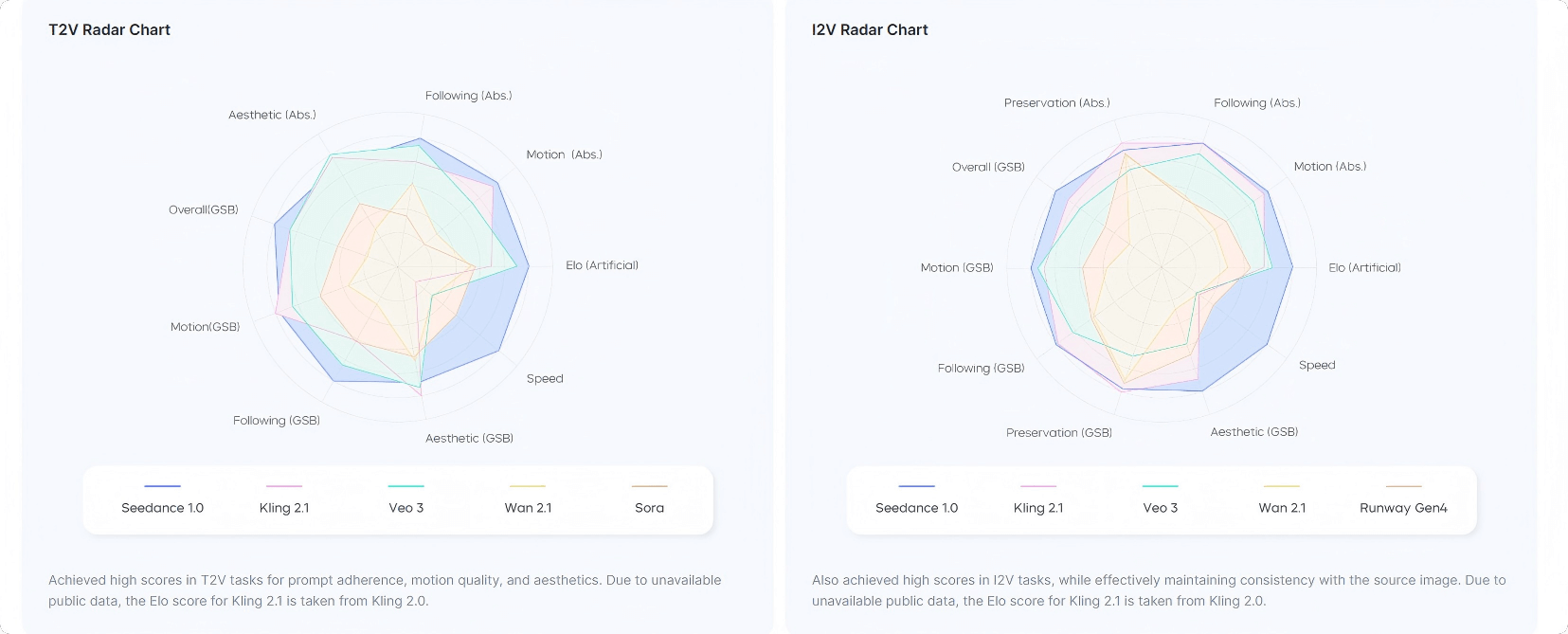Click the T2V Radar Chart title
The width and height of the screenshot is (1568, 634).
pyautogui.click(x=110, y=30)
